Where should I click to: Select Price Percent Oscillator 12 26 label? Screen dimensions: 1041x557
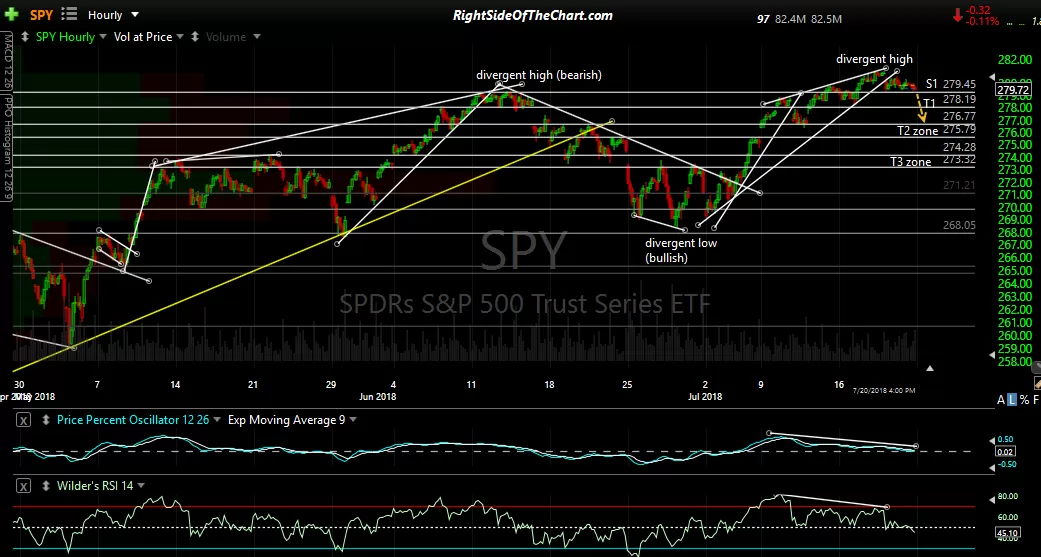(x=133, y=420)
